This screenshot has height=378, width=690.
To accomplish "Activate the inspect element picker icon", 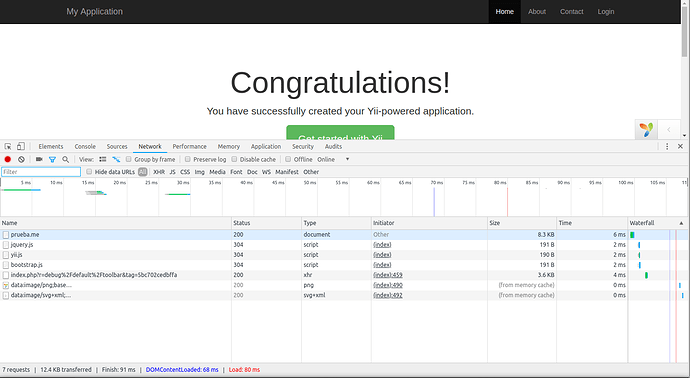I will click(8, 147).
